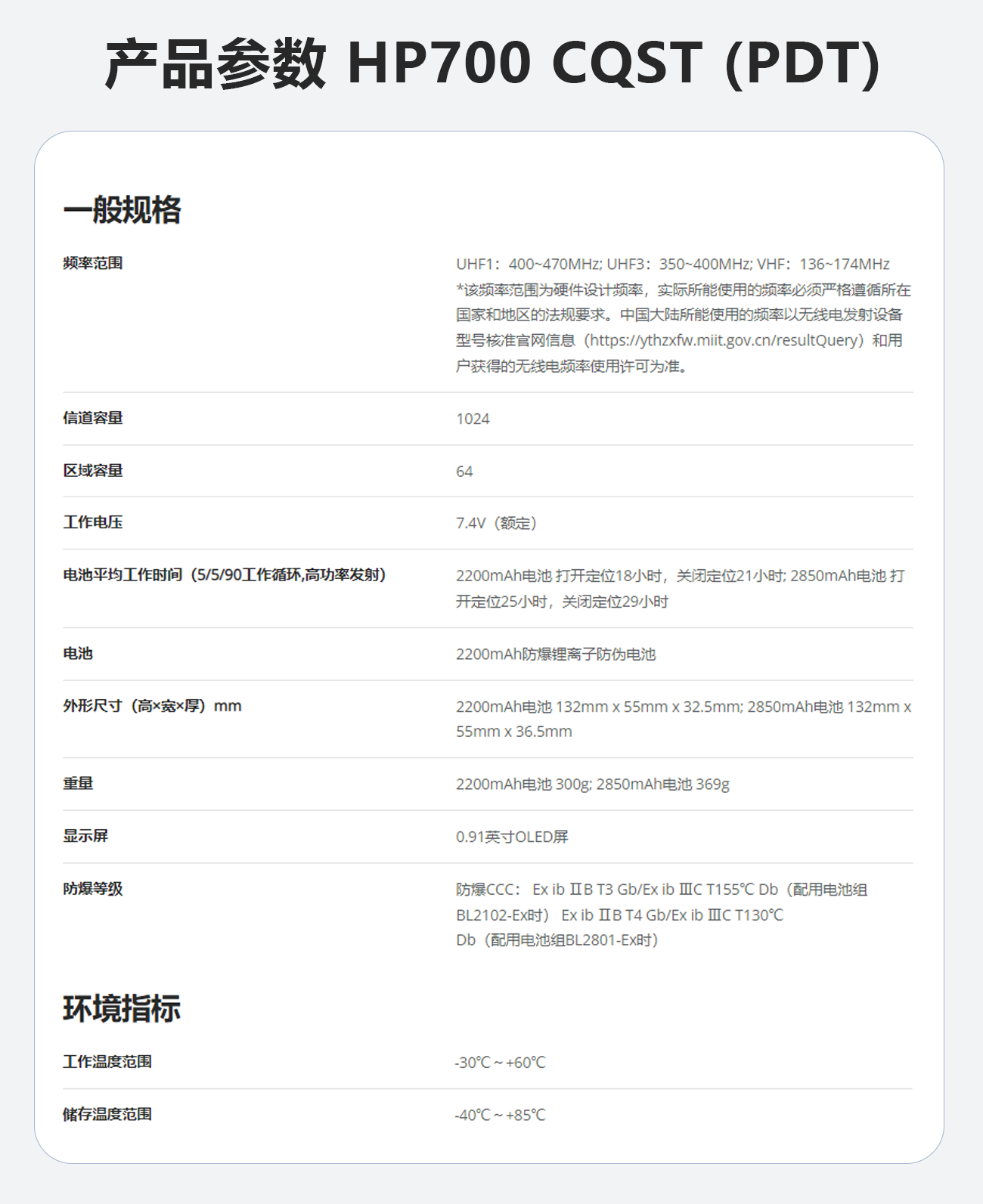Click the "工作电压" row label
This screenshot has width=983, height=1204.
93,522
